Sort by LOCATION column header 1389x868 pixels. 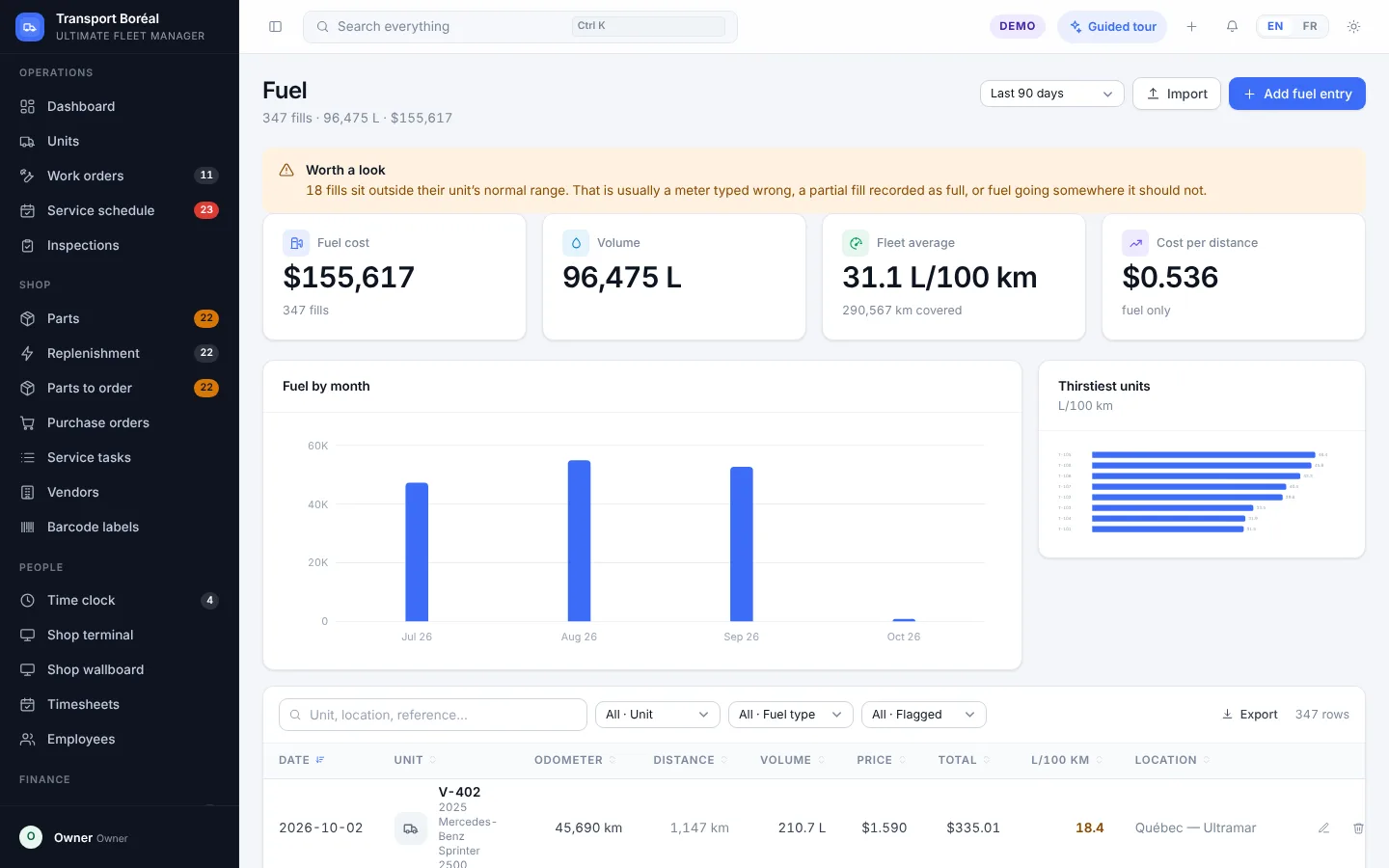coord(1172,760)
